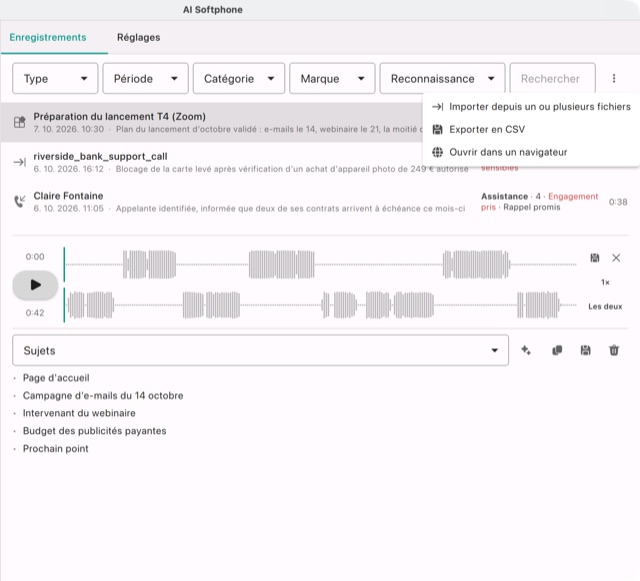Image resolution: width=640 pixels, height=581 pixels.
Task: Click the Page d'accueil topic
Action: pyautogui.click(x=56, y=378)
